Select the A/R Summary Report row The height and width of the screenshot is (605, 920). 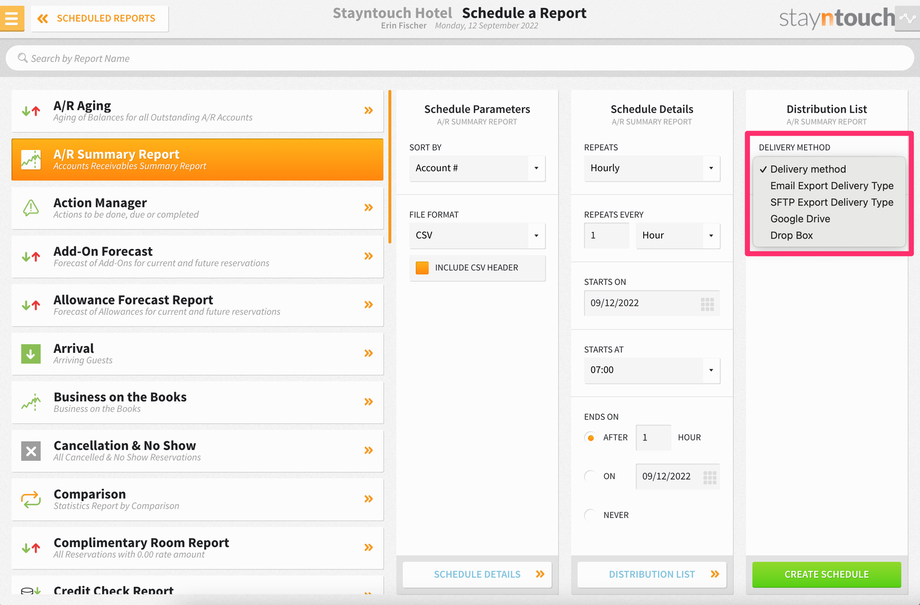coord(197,160)
